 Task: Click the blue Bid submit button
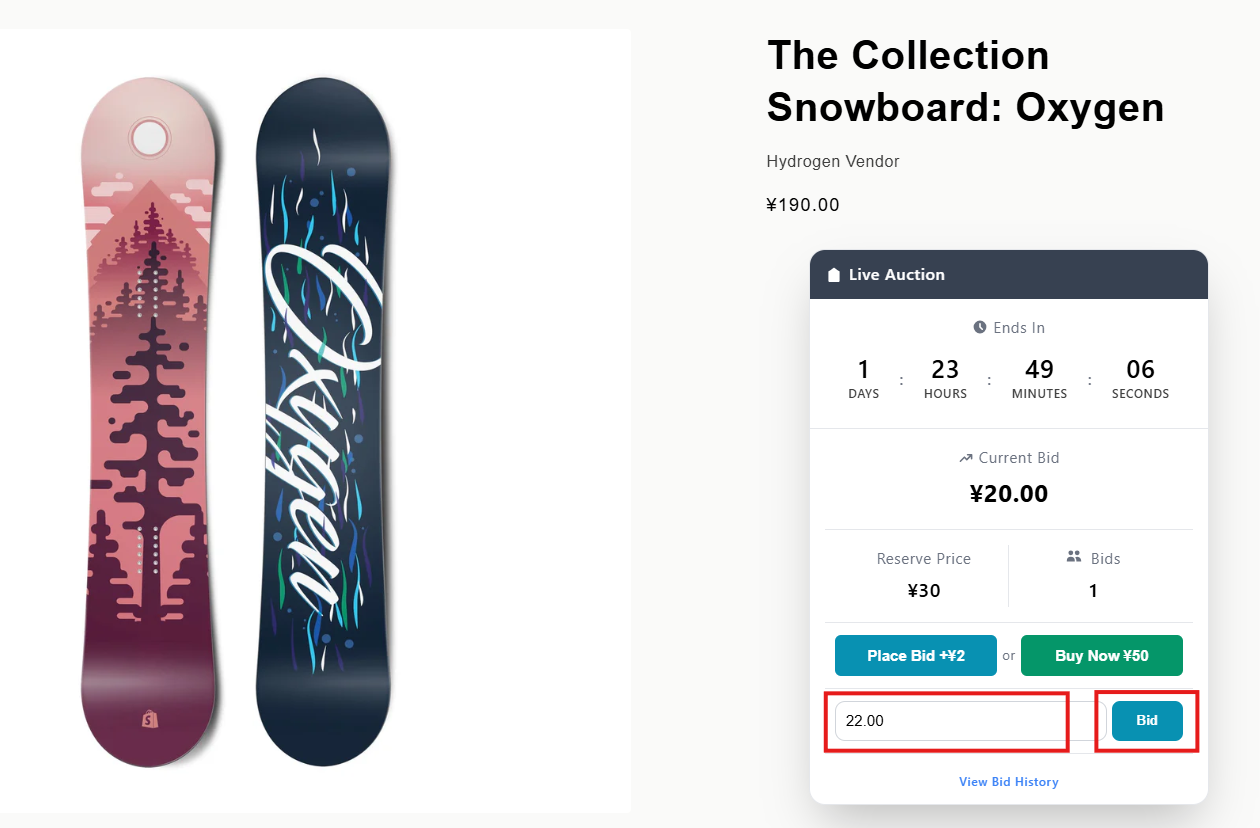click(x=1147, y=721)
